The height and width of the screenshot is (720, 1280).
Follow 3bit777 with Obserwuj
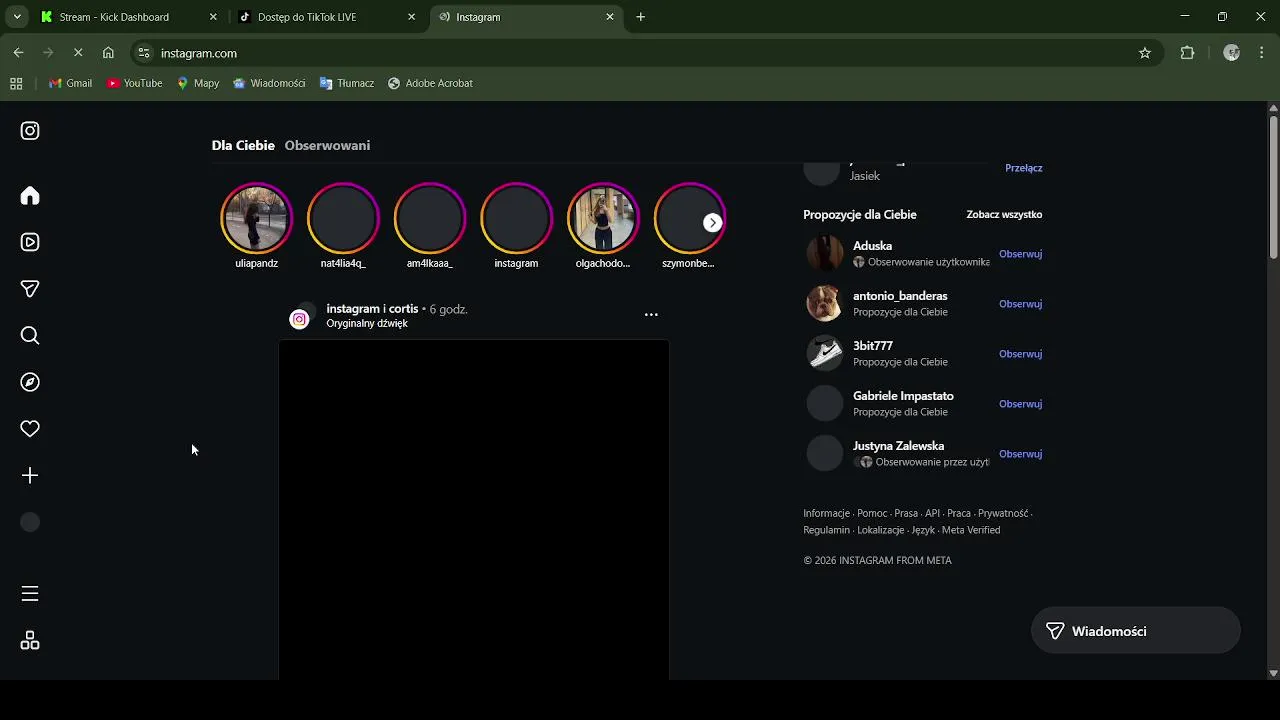coord(1020,354)
